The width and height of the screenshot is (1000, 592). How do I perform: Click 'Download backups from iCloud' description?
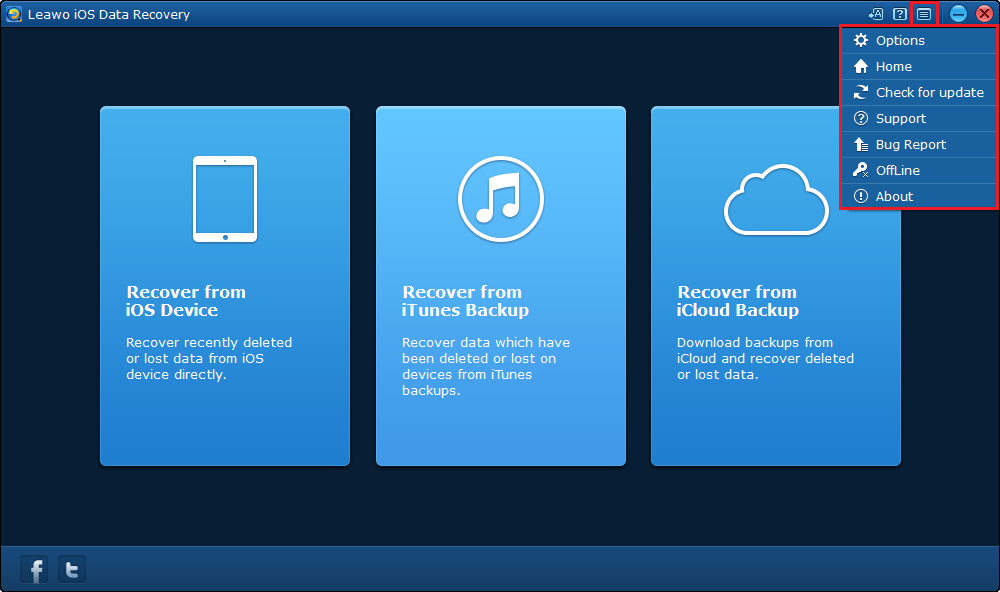tap(765, 359)
